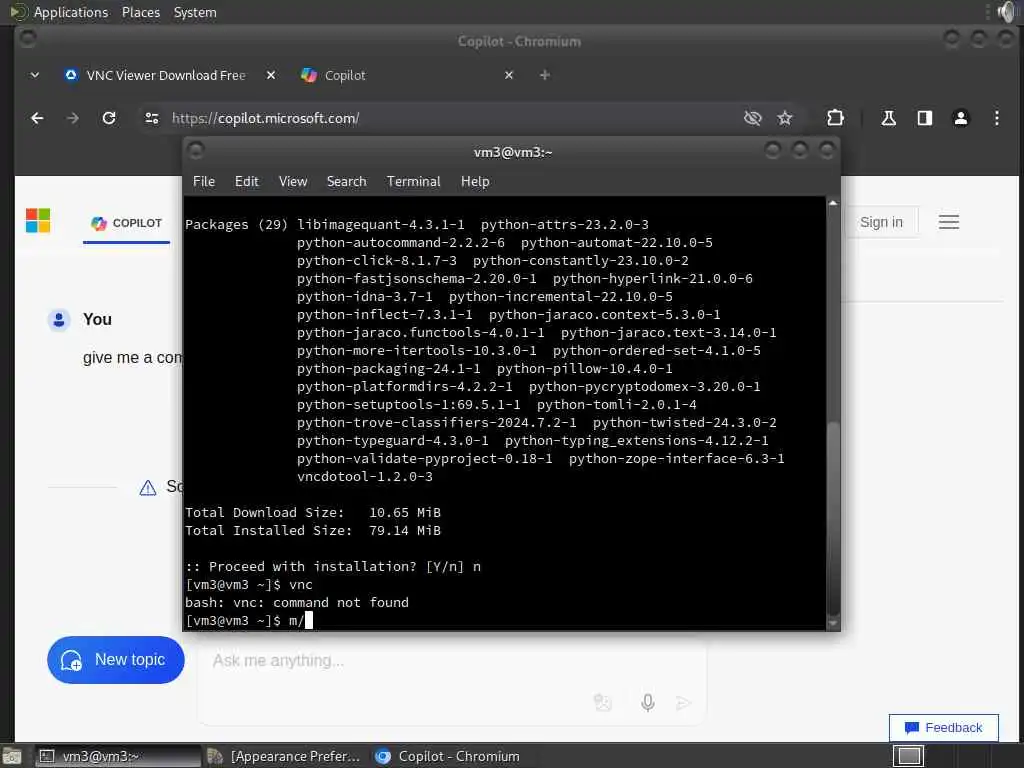The width and height of the screenshot is (1024, 768).
Task: Reload the Copilot page
Action: (109, 118)
